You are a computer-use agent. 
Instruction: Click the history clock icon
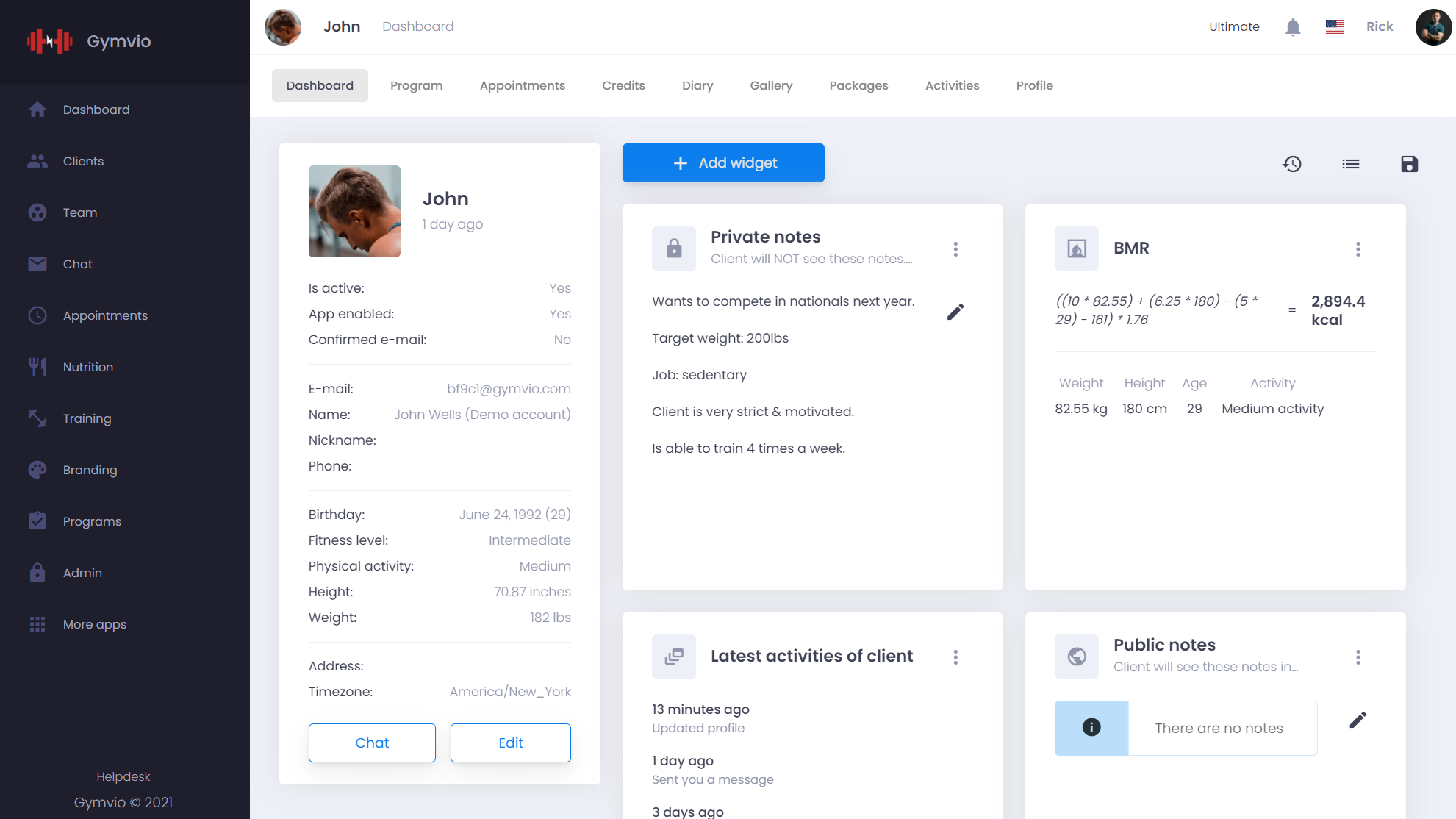1292,164
